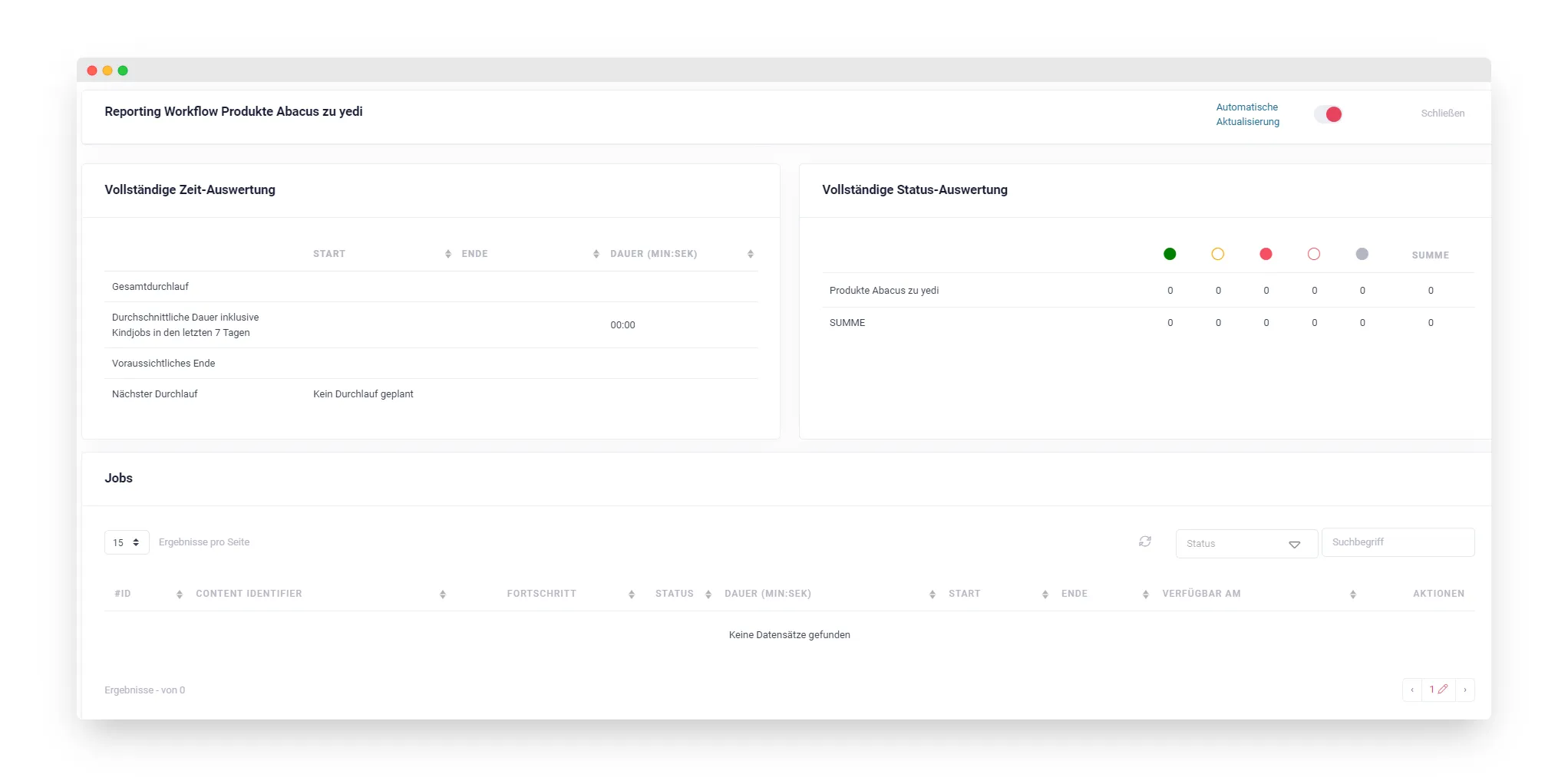Click the grey status circle
The height and width of the screenshot is (777, 1568).
tap(1362, 254)
